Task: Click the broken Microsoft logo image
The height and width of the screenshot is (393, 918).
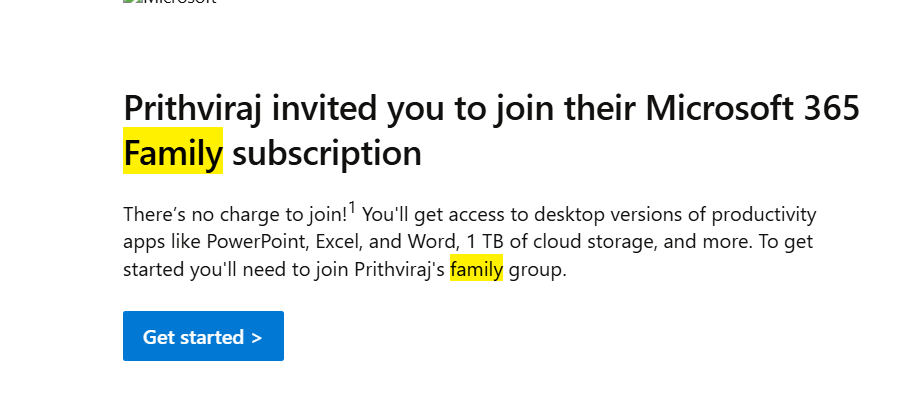Action: (x=170, y=2)
